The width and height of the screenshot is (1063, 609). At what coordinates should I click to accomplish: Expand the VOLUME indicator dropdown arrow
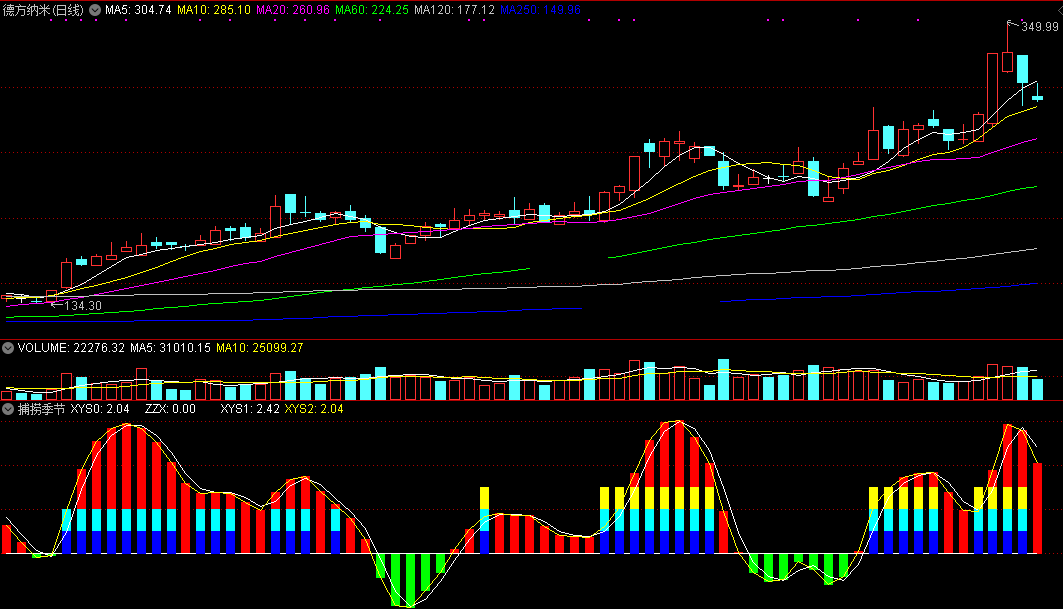pos(8,348)
